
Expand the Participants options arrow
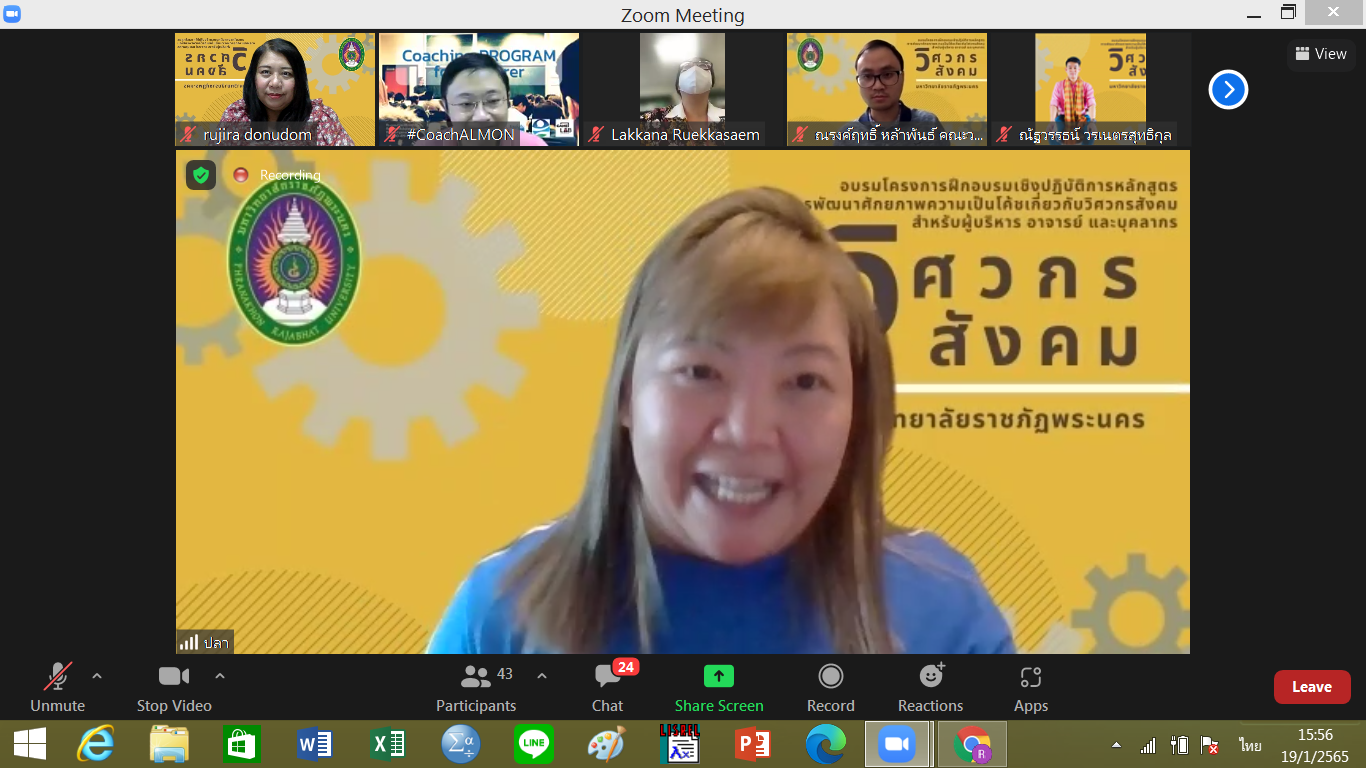542,676
